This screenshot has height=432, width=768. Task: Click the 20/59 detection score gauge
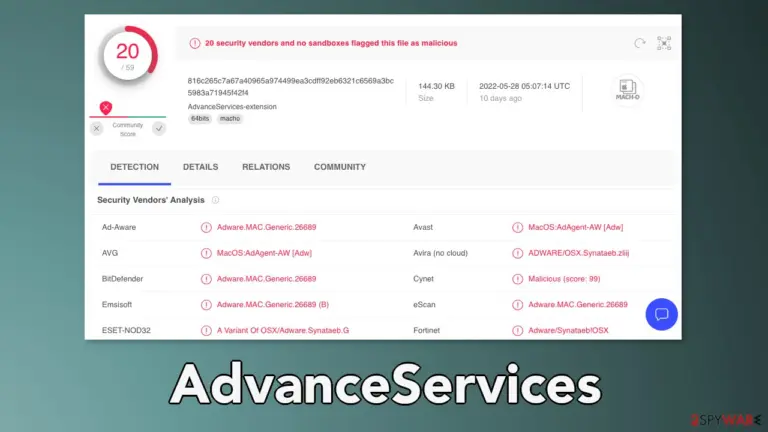click(x=128, y=56)
